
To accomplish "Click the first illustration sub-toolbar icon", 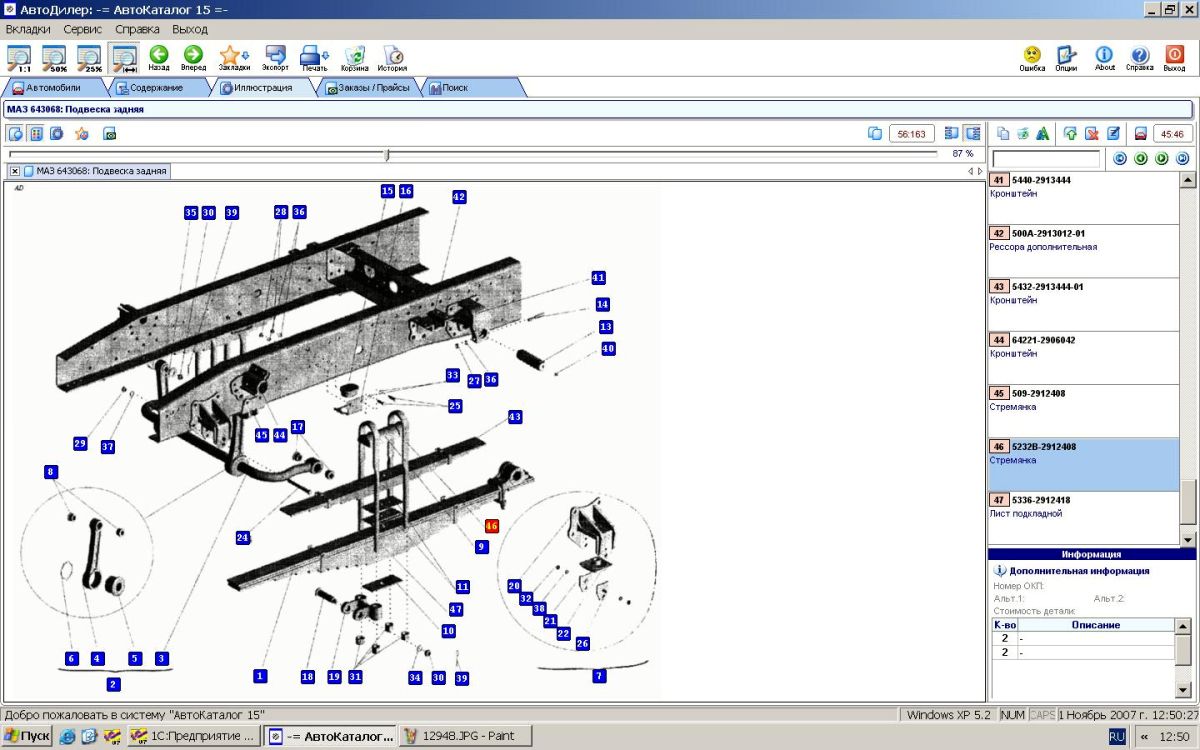I will click(x=16, y=133).
